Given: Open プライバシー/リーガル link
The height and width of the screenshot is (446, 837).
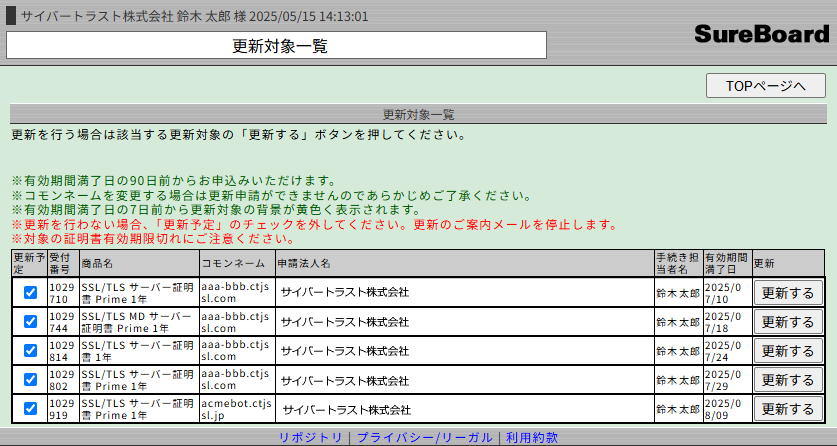Looking at the screenshot, I should (x=424, y=438).
